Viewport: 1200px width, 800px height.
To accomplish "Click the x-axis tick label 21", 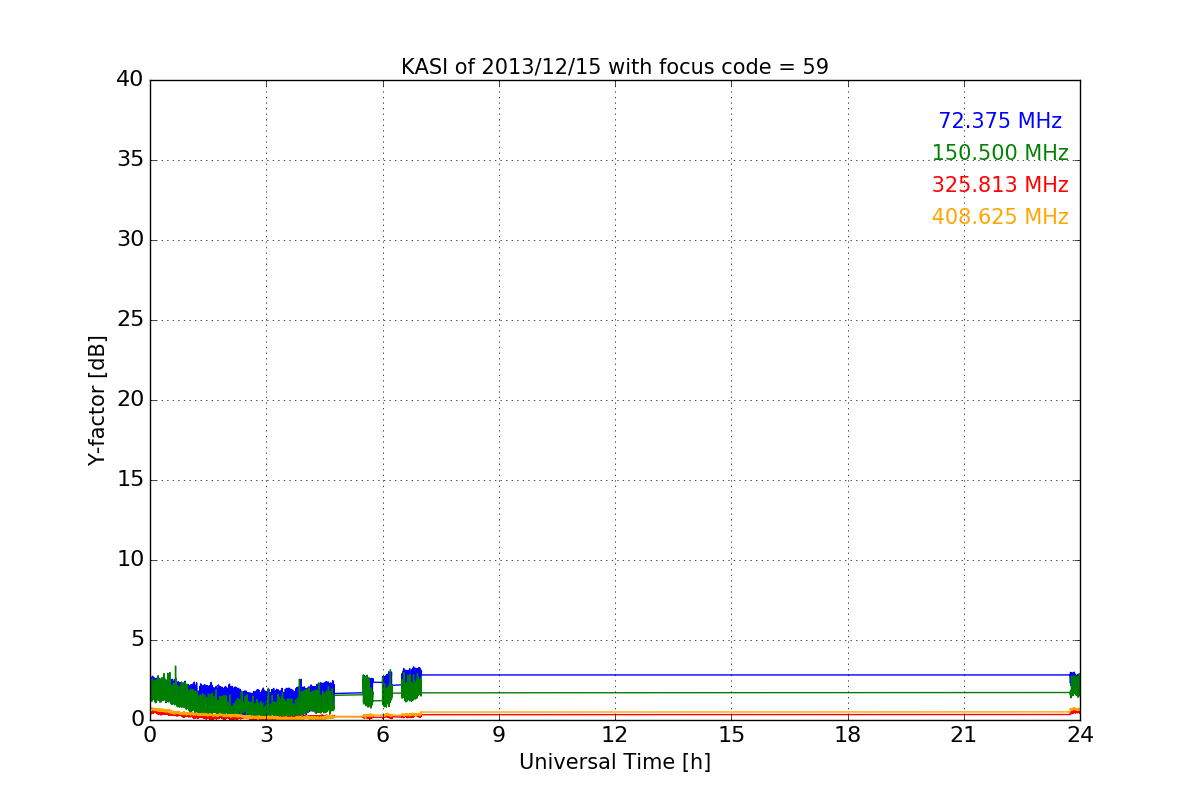I will tap(964, 735).
